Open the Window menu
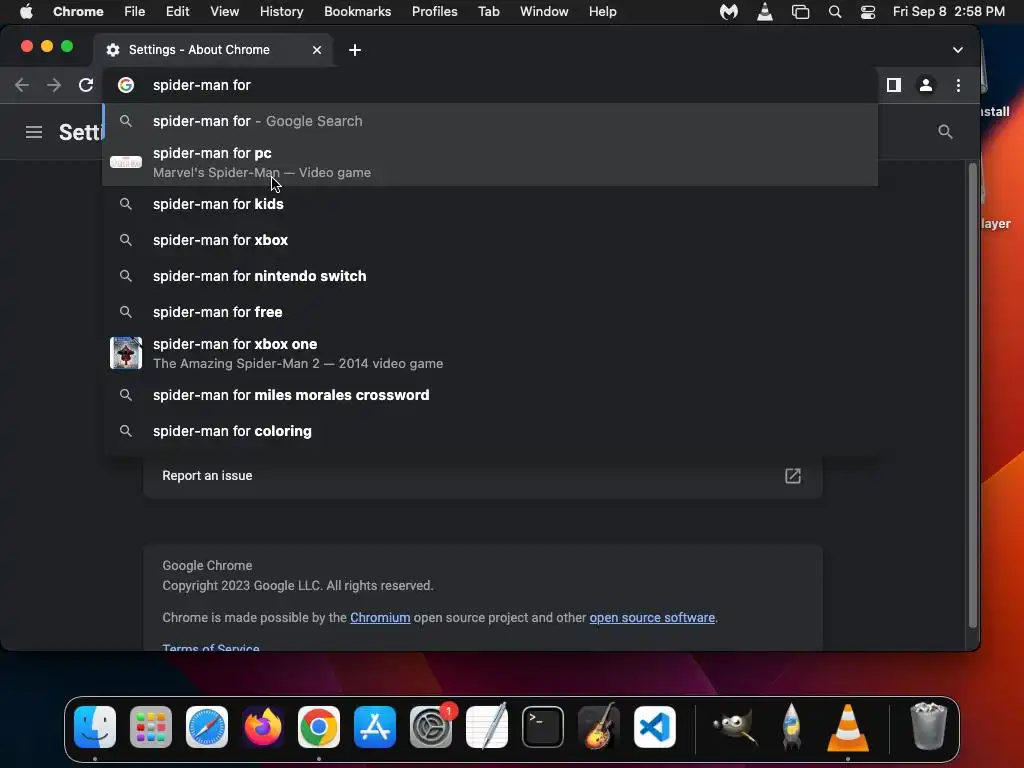Image resolution: width=1024 pixels, height=768 pixels. [544, 12]
